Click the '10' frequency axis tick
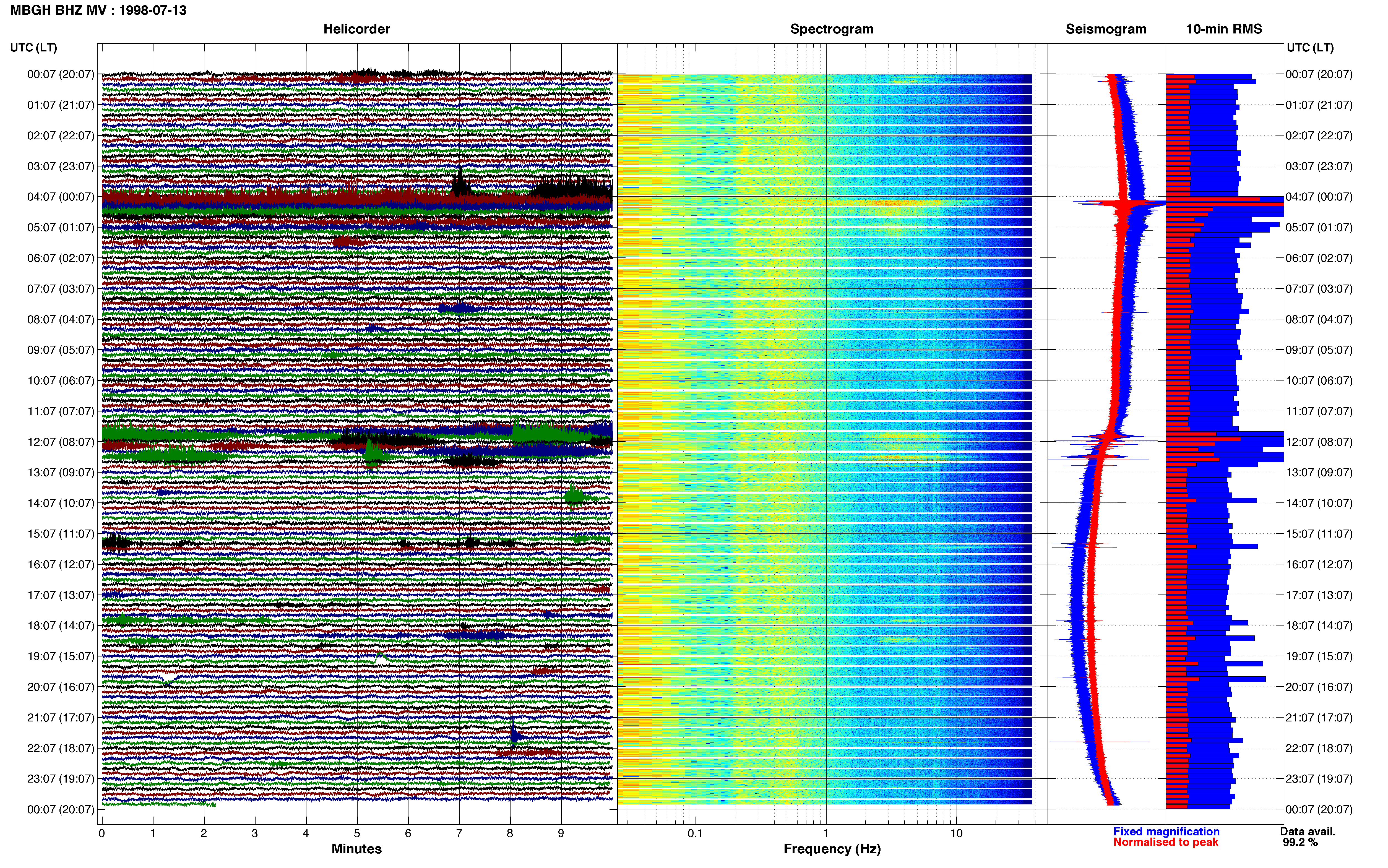 pyautogui.click(x=956, y=833)
